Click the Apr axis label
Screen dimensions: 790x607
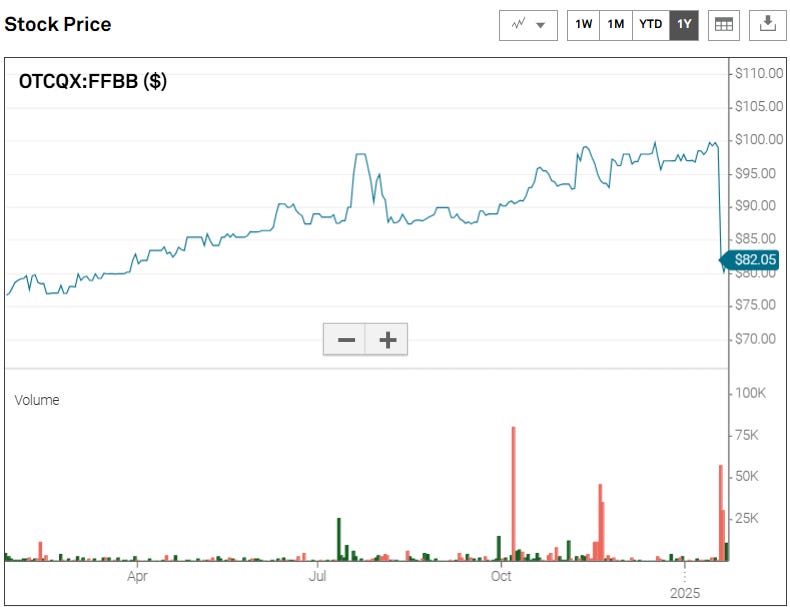pos(137,576)
